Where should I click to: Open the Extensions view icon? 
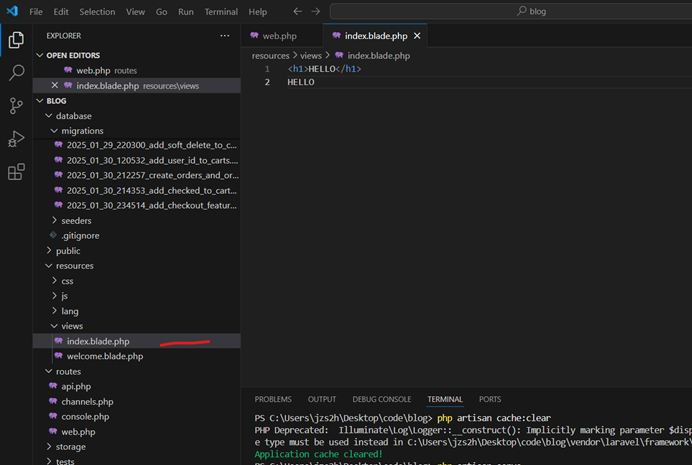(16, 172)
